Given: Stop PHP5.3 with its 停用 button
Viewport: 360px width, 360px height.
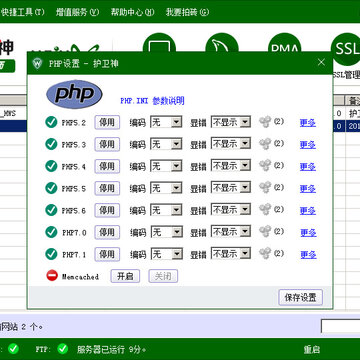Looking at the screenshot, I should 107,144.
